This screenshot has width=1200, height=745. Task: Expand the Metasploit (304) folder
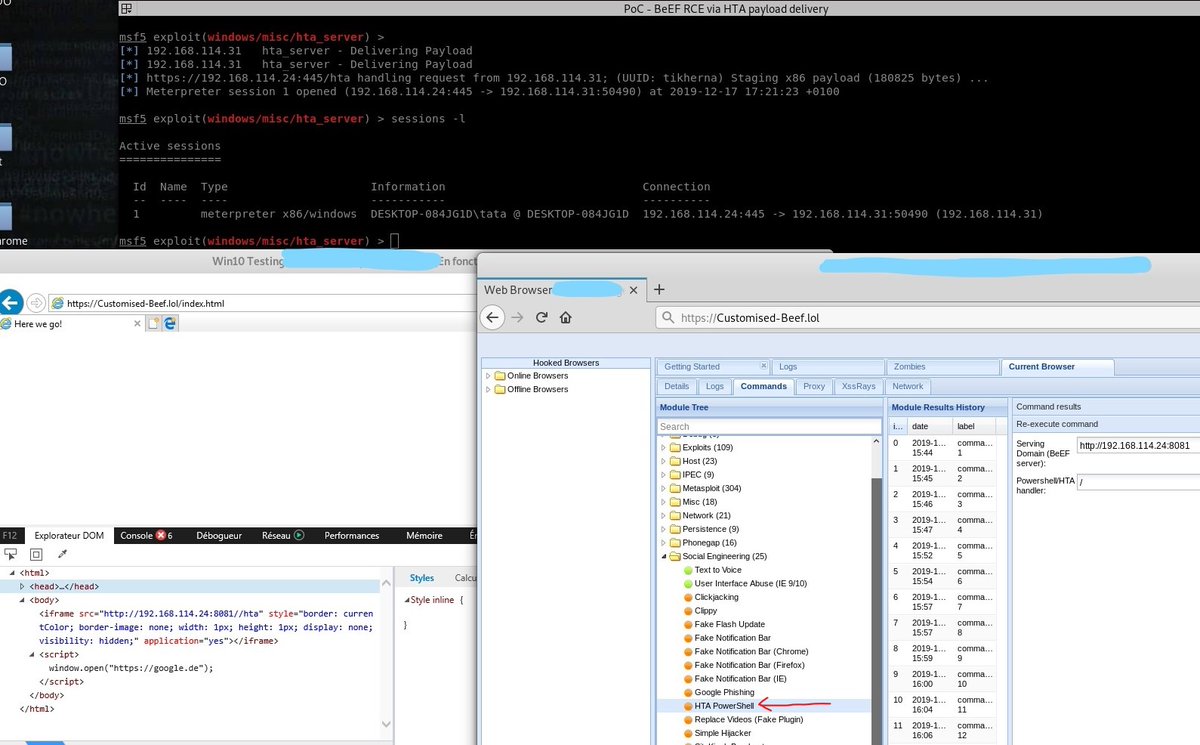pyautogui.click(x=663, y=488)
